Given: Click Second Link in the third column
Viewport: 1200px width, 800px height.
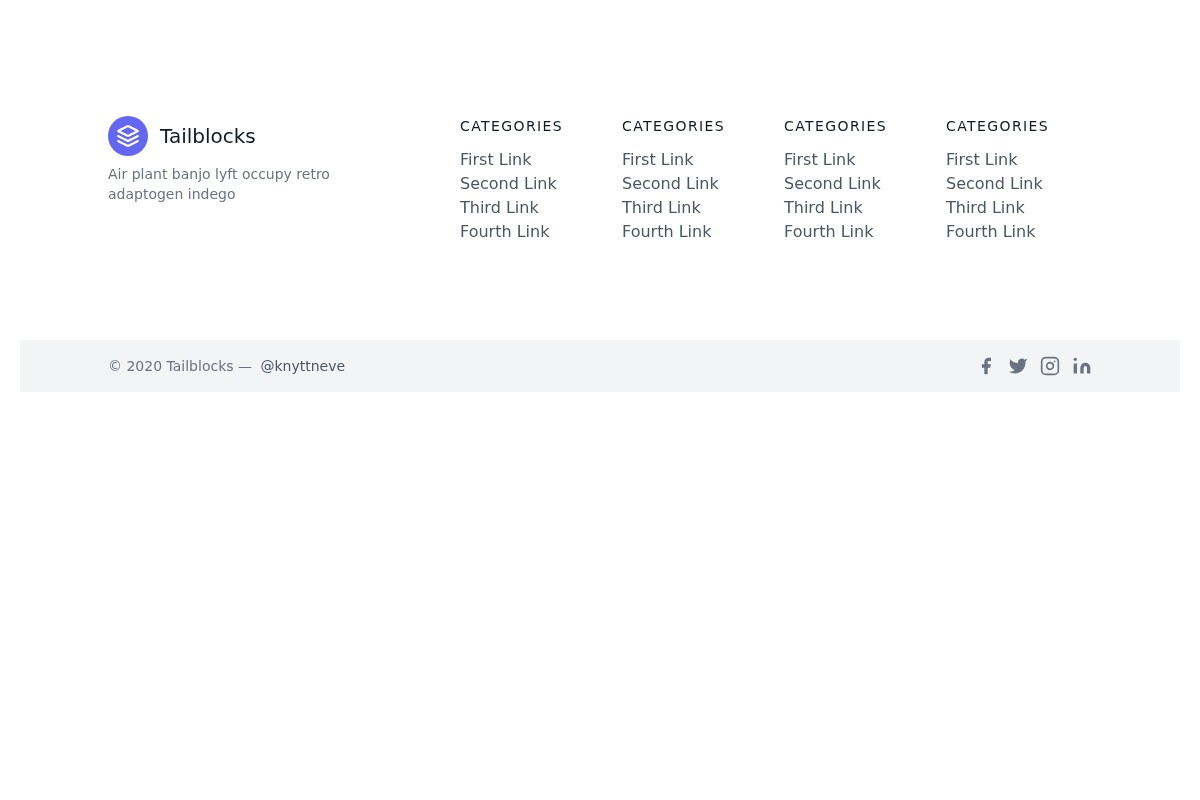Looking at the screenshot, I should tap(832, 183).
